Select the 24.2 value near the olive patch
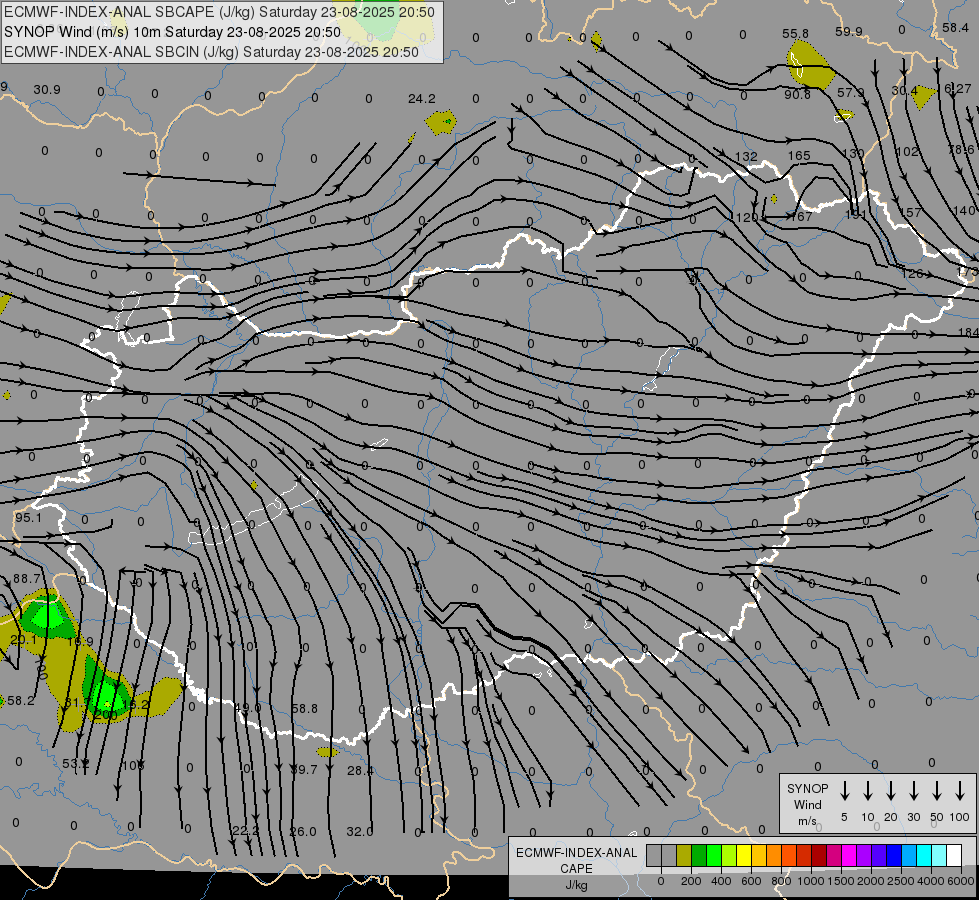Screen dimensions: 979x900 pos(421,99)
